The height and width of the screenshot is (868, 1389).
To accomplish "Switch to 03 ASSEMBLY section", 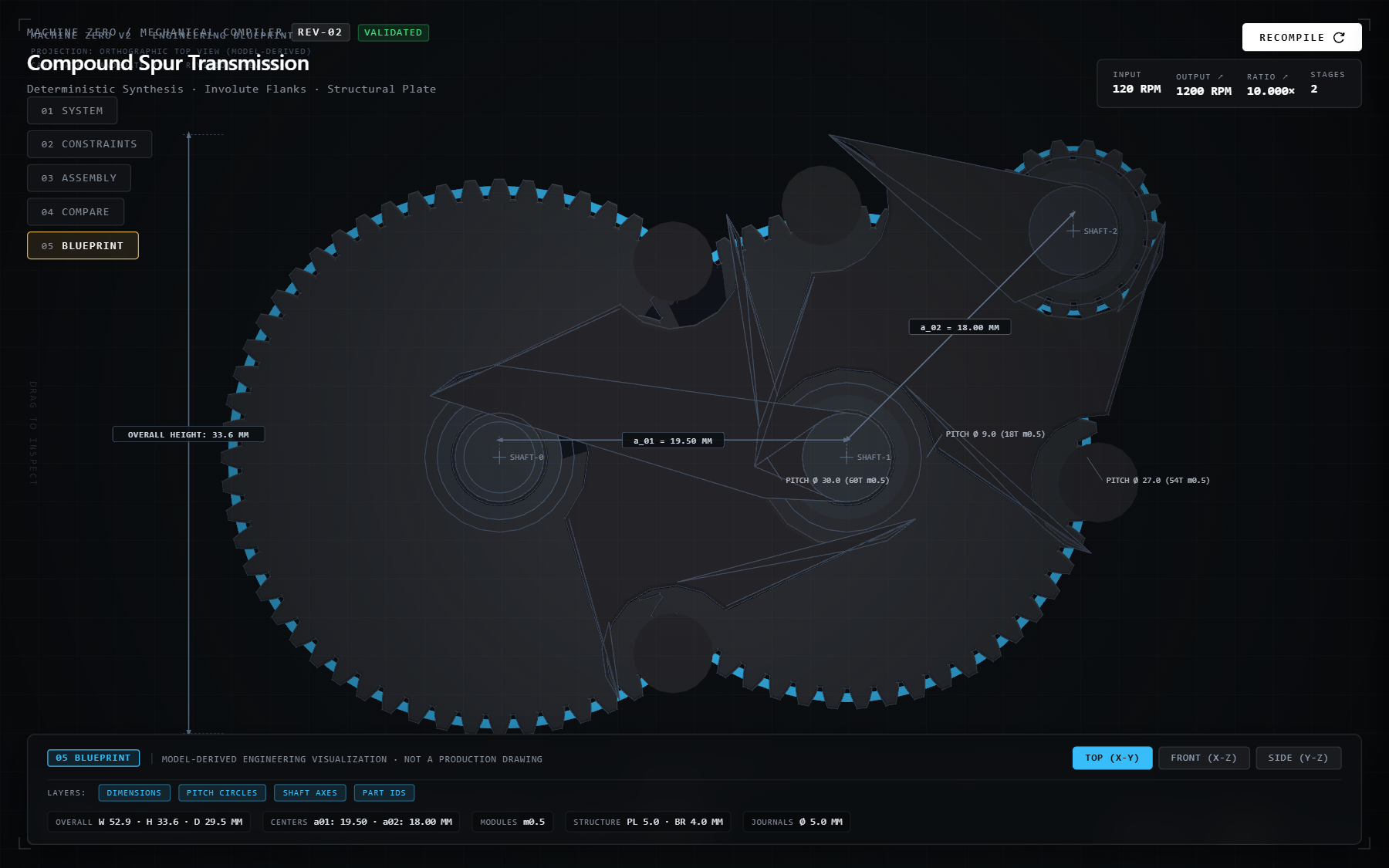I will [79, 178].
